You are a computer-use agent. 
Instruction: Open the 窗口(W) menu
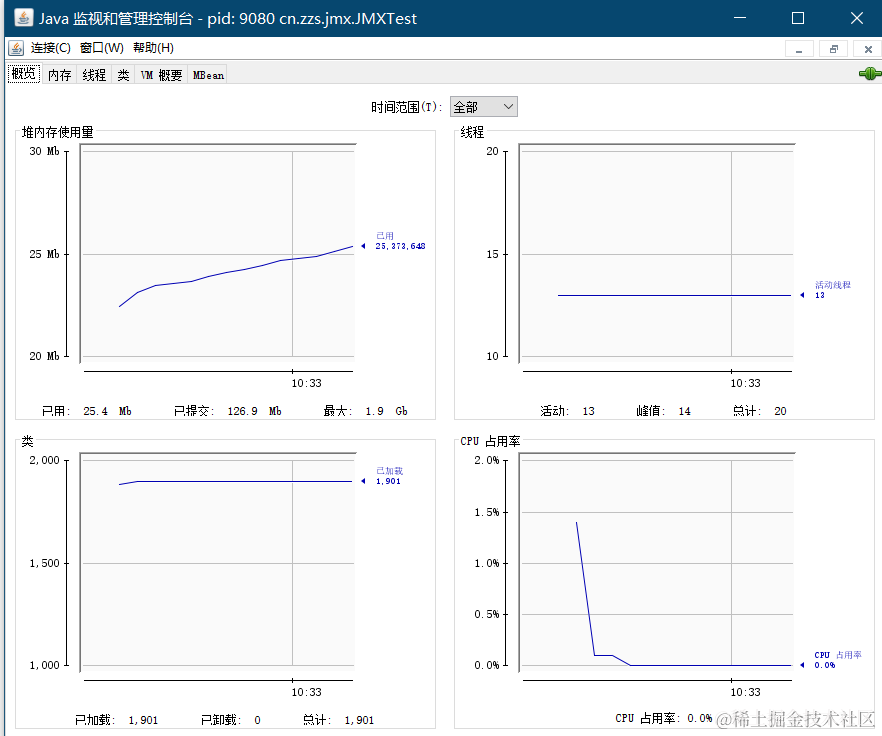click(102, 48)
